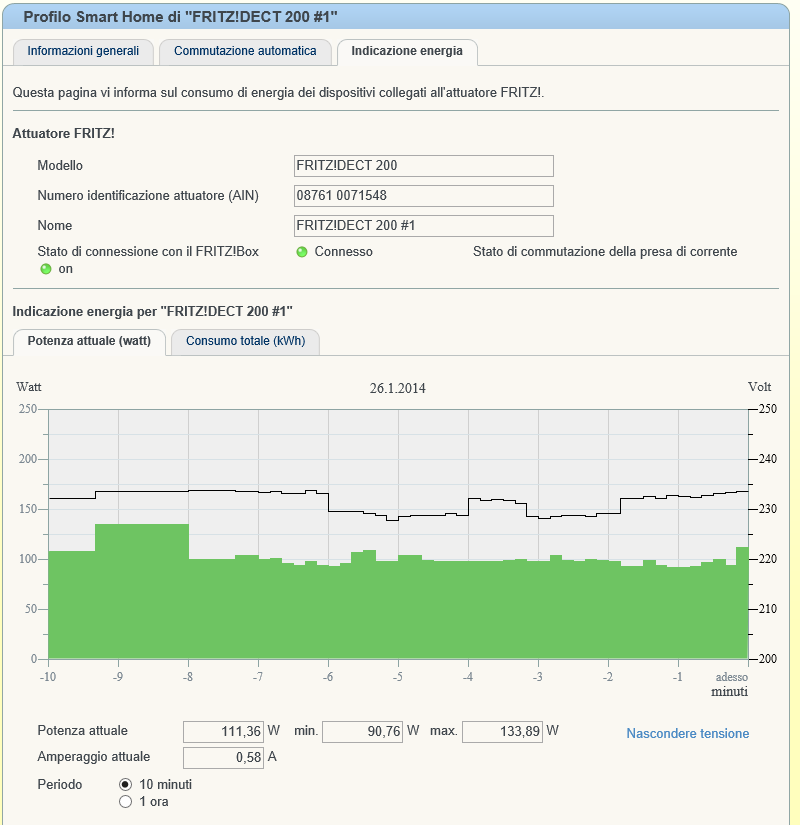Click the AIN number input field

pyautogui.click(x=424, y=196)
